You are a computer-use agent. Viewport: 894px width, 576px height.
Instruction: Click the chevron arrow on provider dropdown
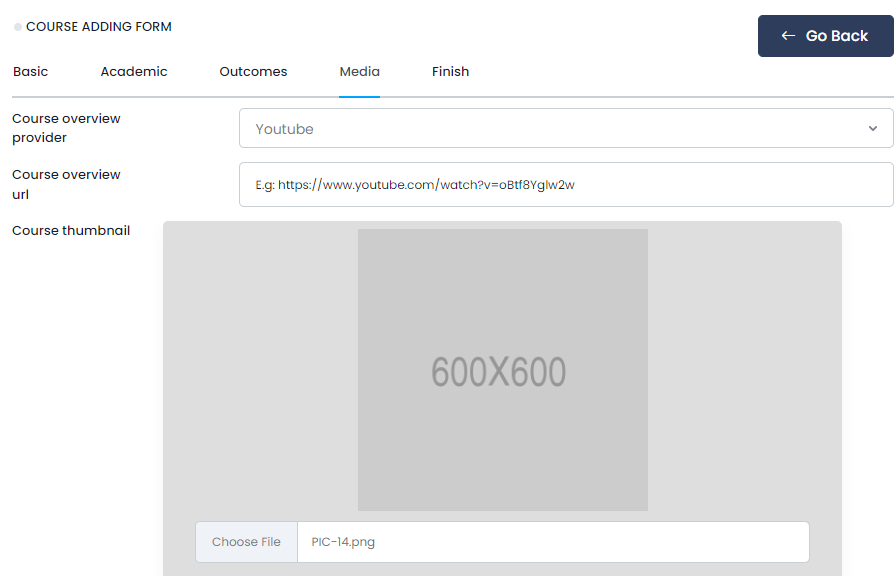(873, 129)
